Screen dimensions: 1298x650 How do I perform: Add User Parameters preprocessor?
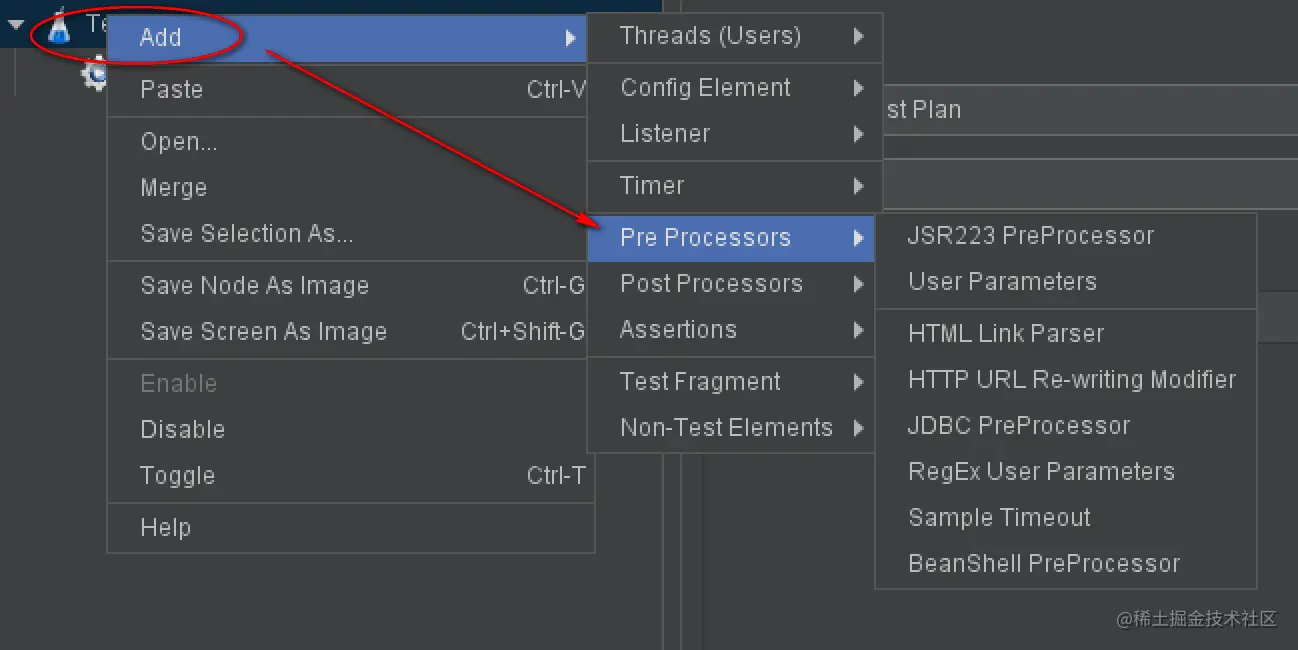[x=1002, y=282]
